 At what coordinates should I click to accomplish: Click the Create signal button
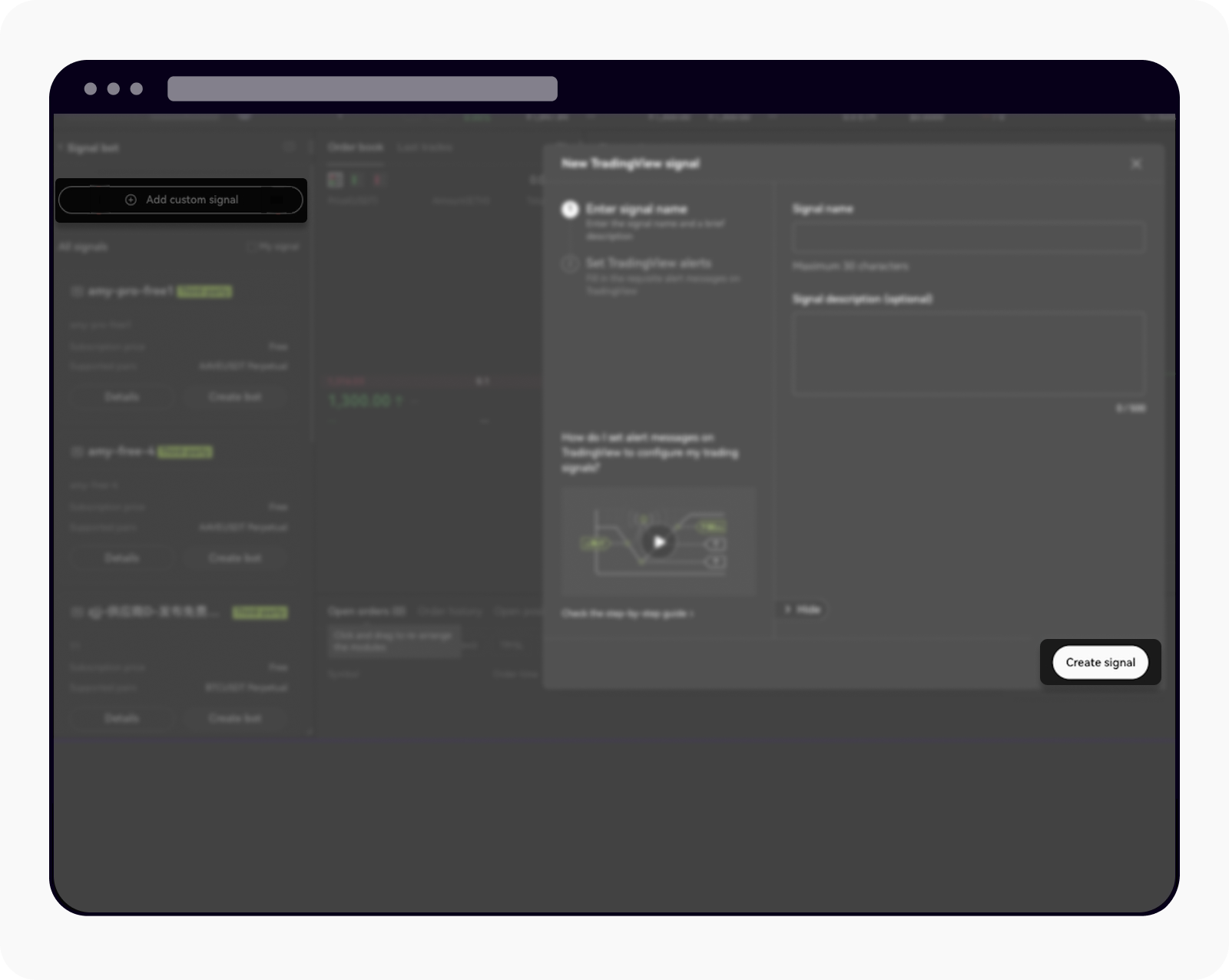point(1100,662)
